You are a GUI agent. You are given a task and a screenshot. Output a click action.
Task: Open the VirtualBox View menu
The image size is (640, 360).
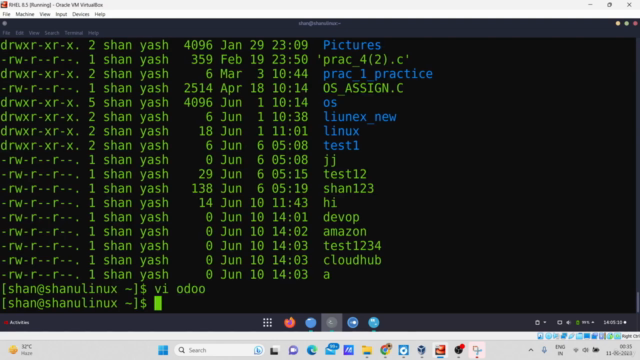(45, 14)
